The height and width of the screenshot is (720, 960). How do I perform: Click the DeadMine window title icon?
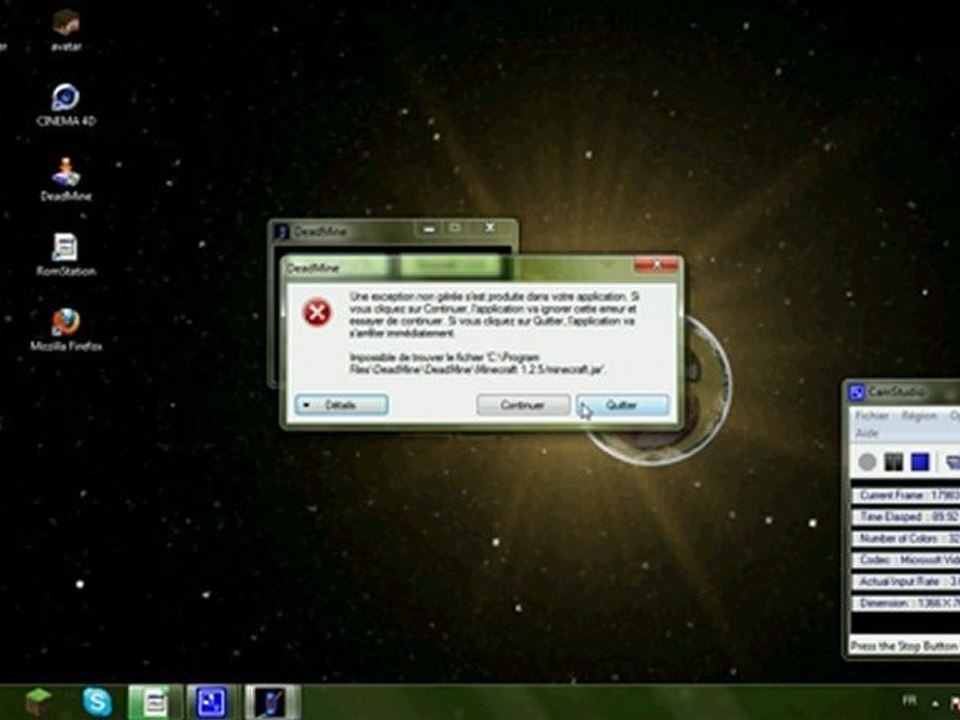coord(282,231)
